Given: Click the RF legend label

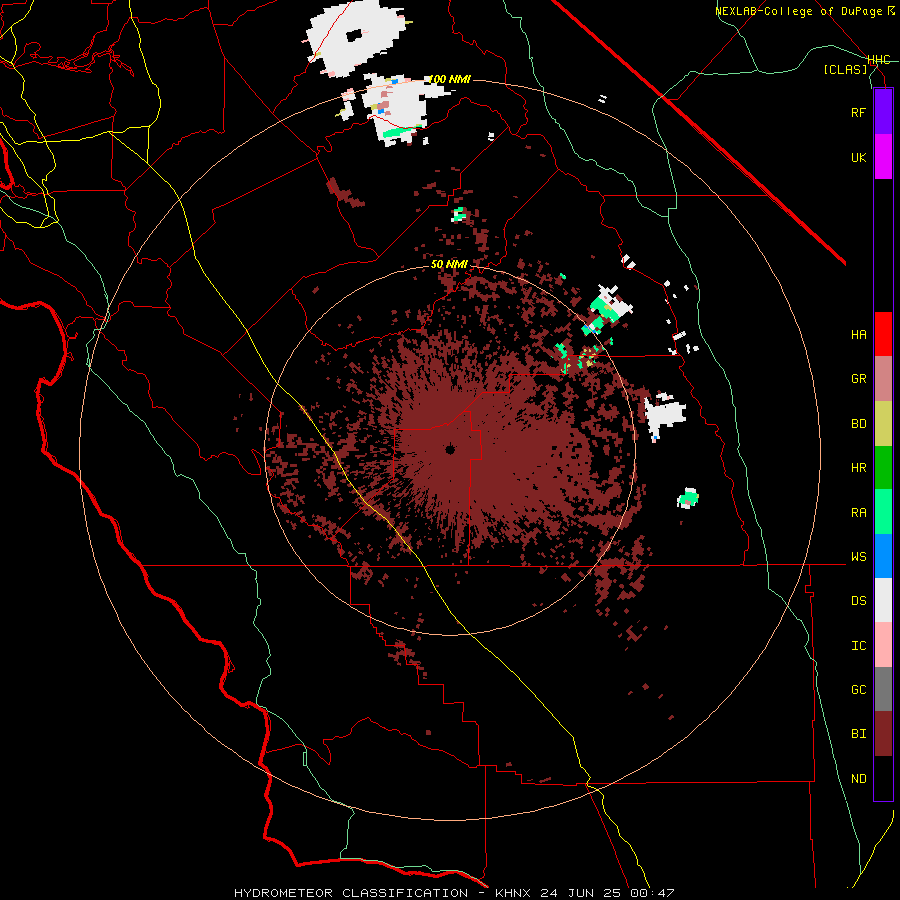Looking at the screenshot, I should pos(859,112).
